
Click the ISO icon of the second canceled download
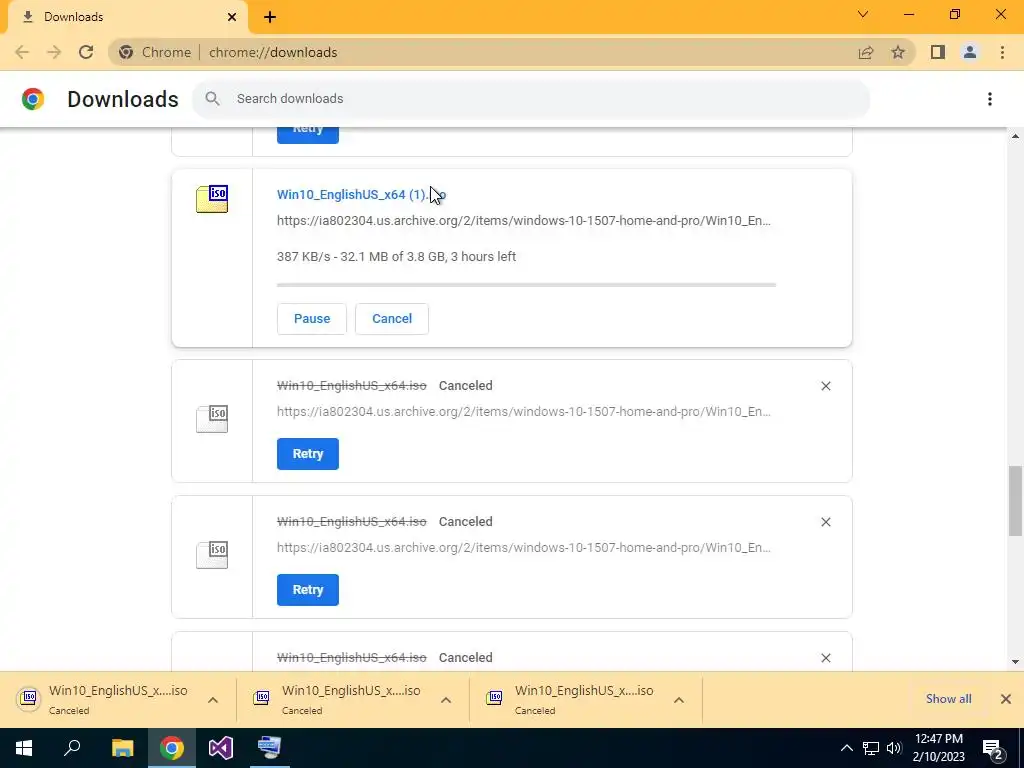(212, 554)
